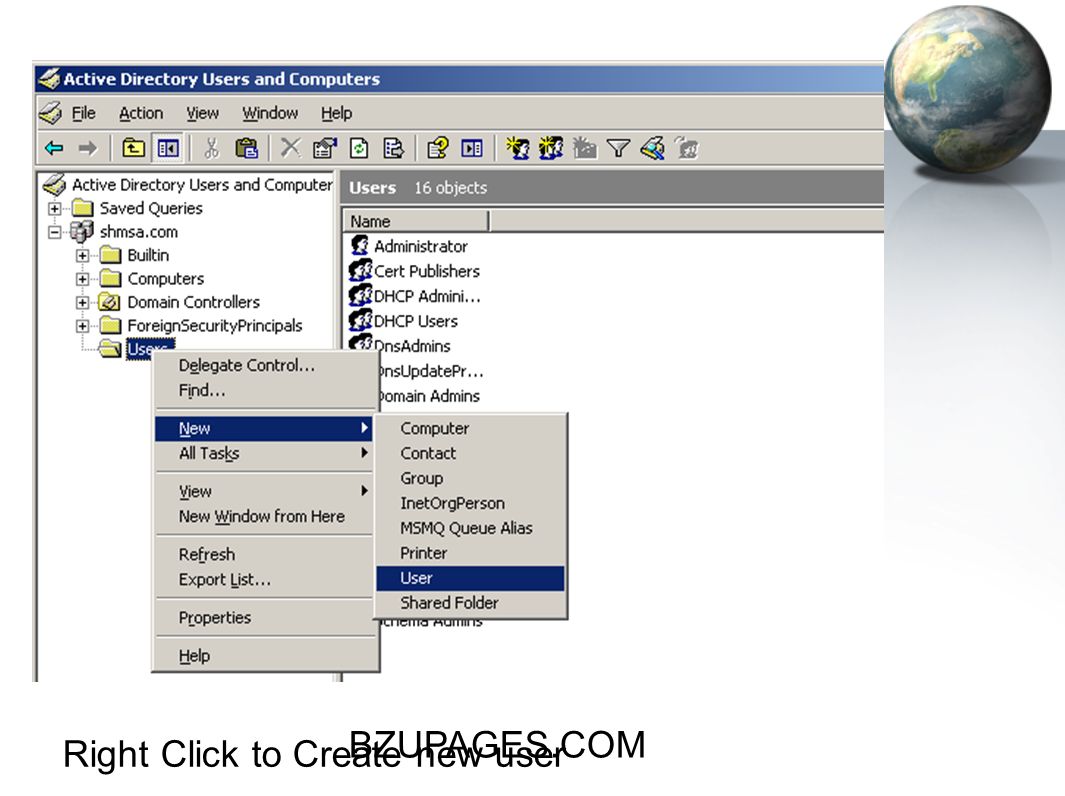Click the DHCP Users group icon
This screenshot has width=1065, height=796.
tap(360, 320)
